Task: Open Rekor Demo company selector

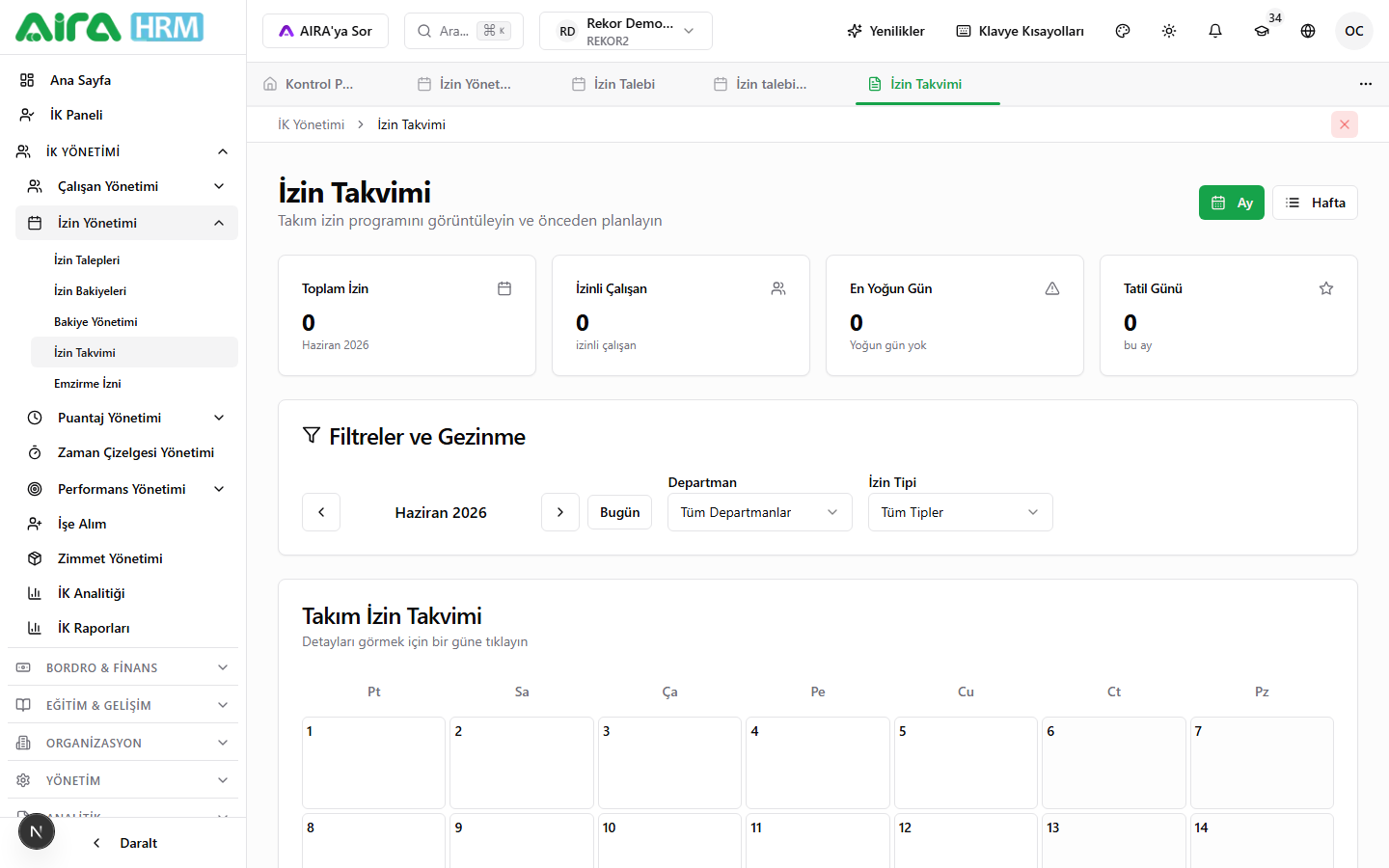Action: click(x=626, y=31)
